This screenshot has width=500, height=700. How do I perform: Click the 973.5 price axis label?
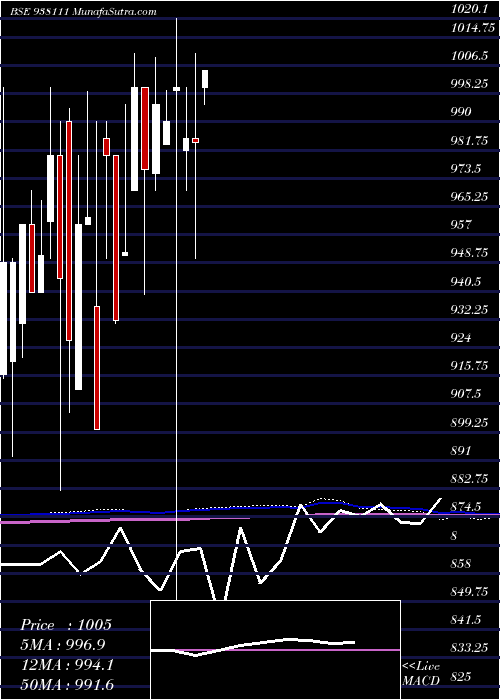467,168
